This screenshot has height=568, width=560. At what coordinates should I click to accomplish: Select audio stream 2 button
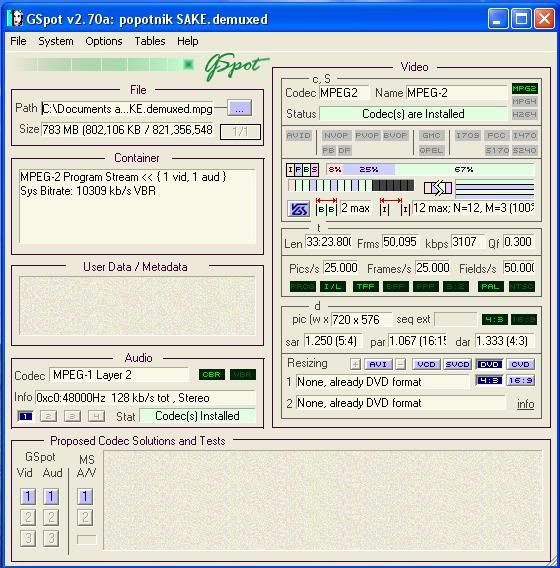click(x=48, y=416)
